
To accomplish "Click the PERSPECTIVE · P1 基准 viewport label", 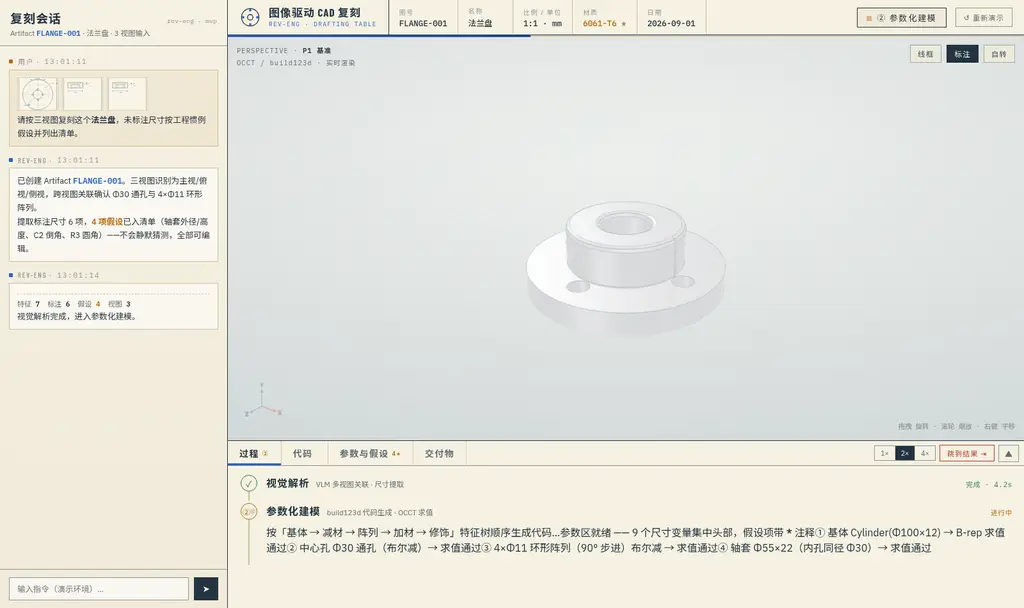I will pos(283,50).
